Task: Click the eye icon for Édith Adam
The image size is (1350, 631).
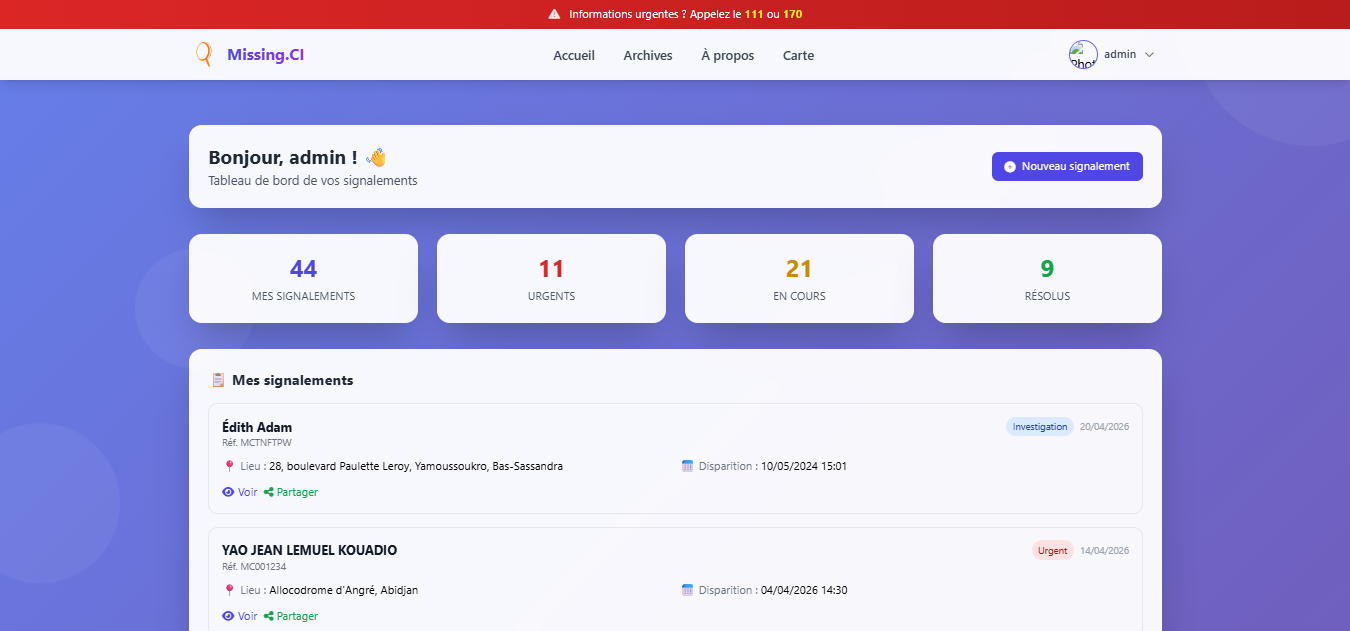Action: pos(228,492)
